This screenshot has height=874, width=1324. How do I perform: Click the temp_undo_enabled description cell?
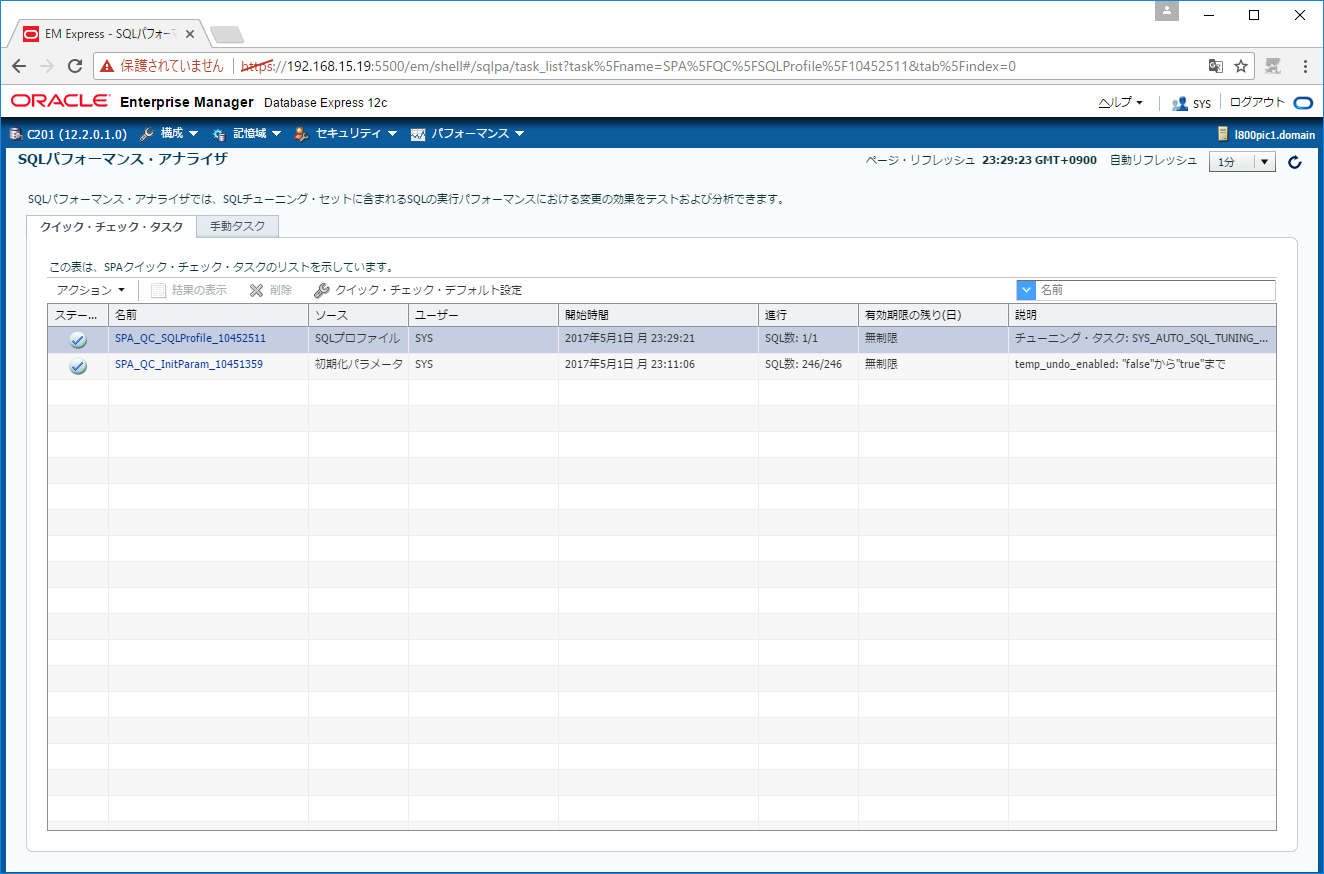(1142, 365)
